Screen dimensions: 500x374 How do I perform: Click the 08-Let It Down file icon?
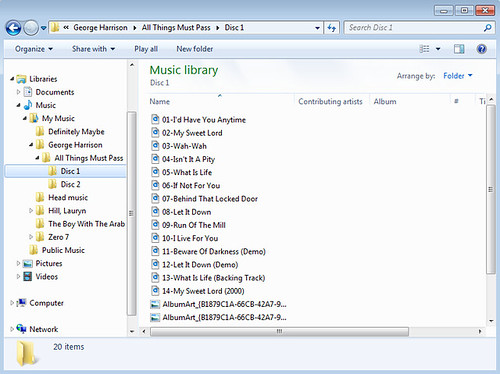155,211
